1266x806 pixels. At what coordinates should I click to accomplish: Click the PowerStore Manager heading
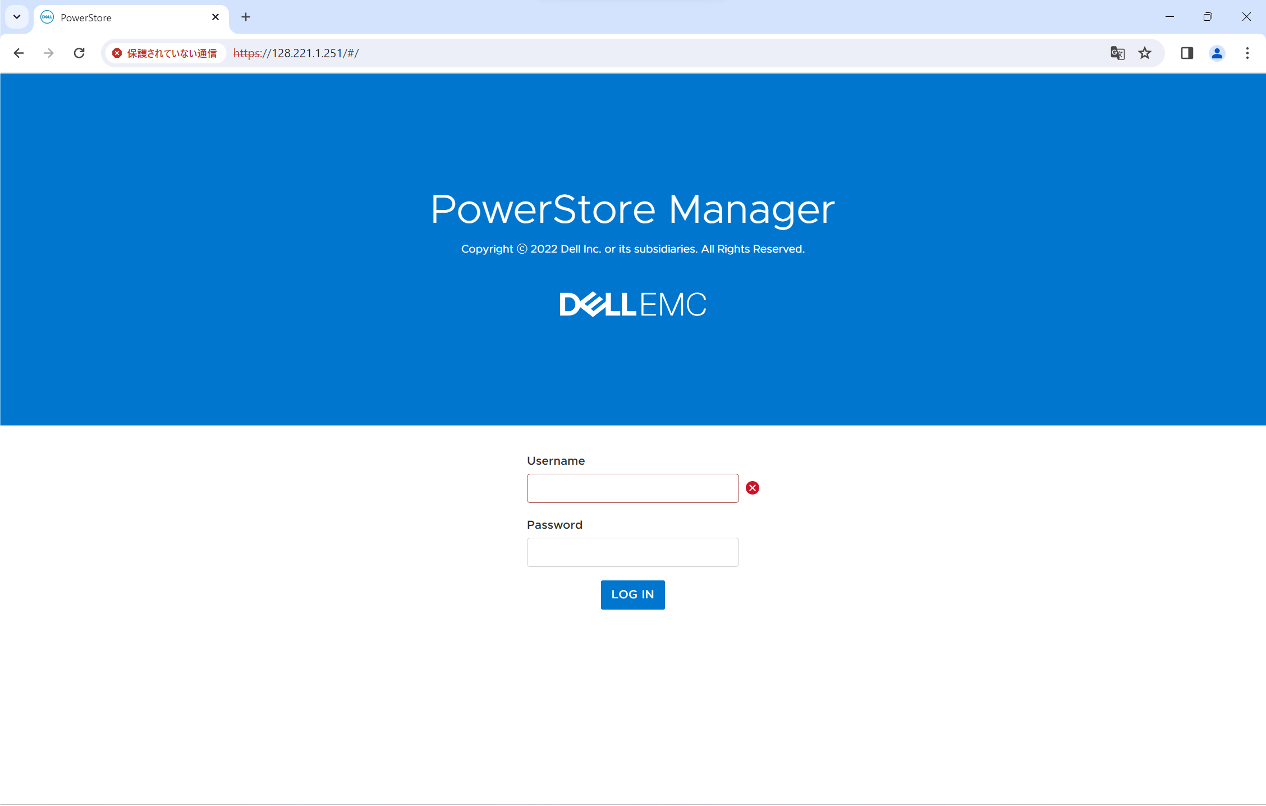(x=632, y=210)
